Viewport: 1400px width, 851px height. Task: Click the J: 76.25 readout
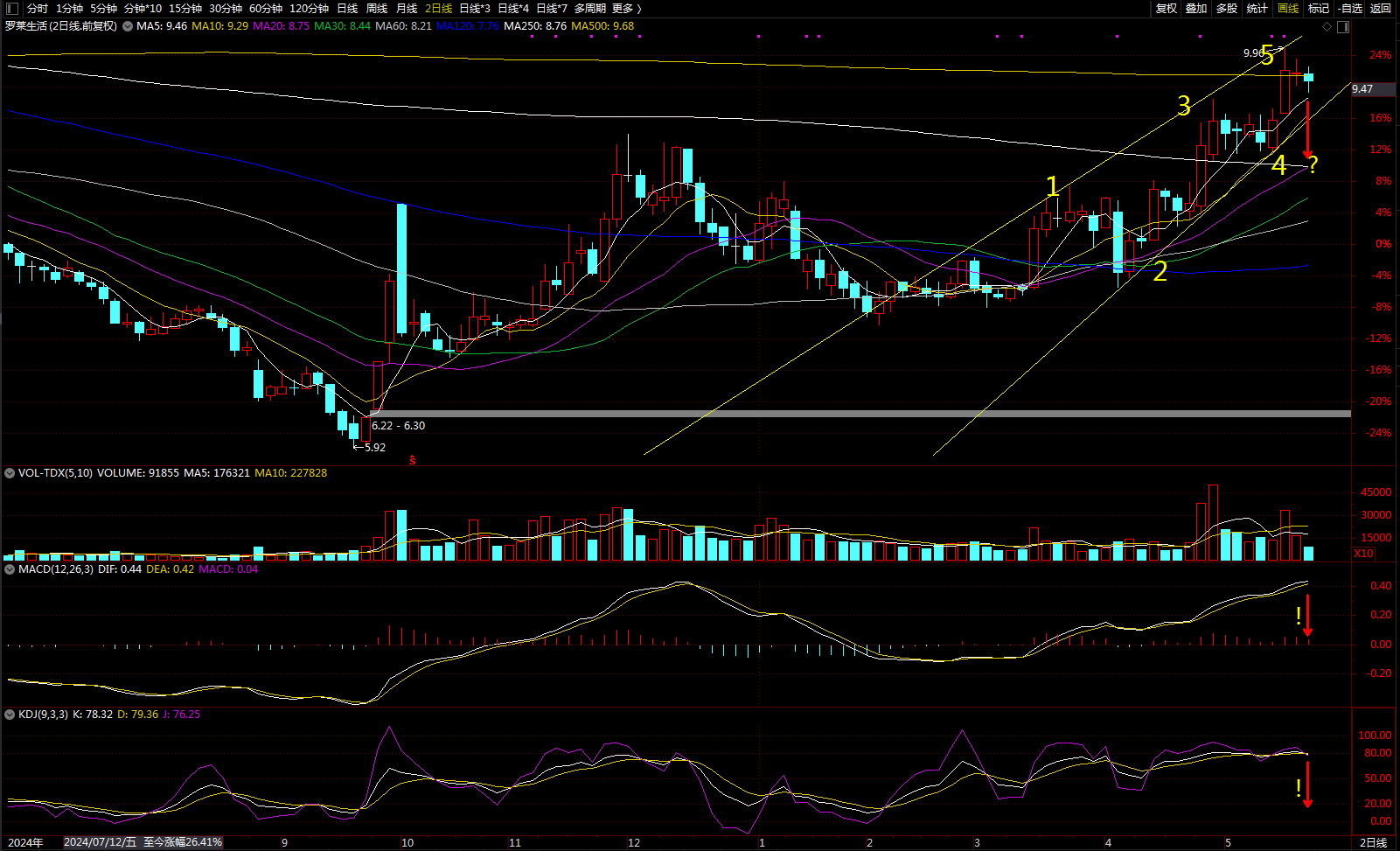click(181, 715)
